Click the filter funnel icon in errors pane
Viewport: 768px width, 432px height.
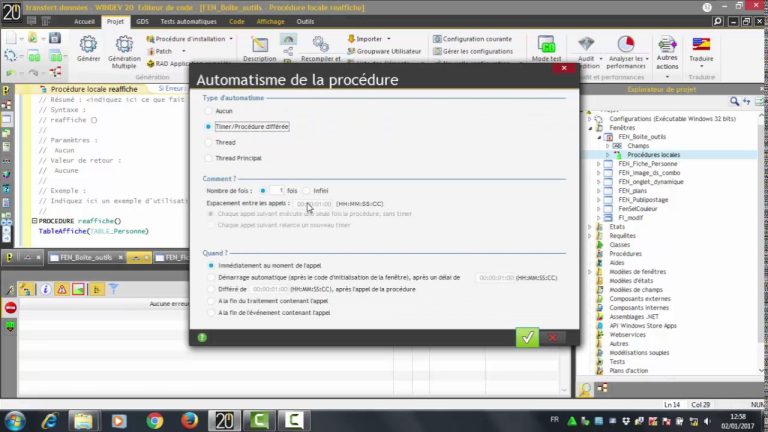coord(113,289)
